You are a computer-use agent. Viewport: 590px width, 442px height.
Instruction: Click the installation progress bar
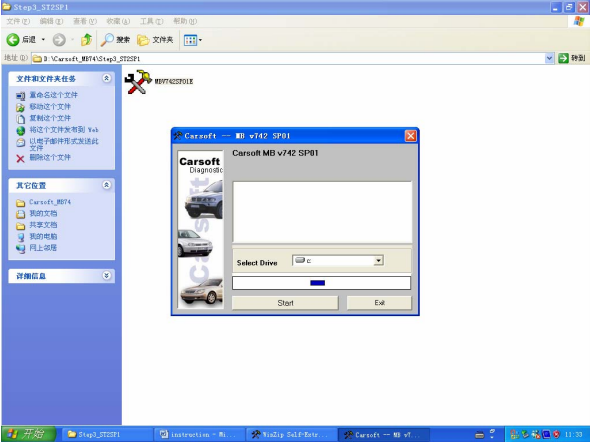tap(321, 283)
